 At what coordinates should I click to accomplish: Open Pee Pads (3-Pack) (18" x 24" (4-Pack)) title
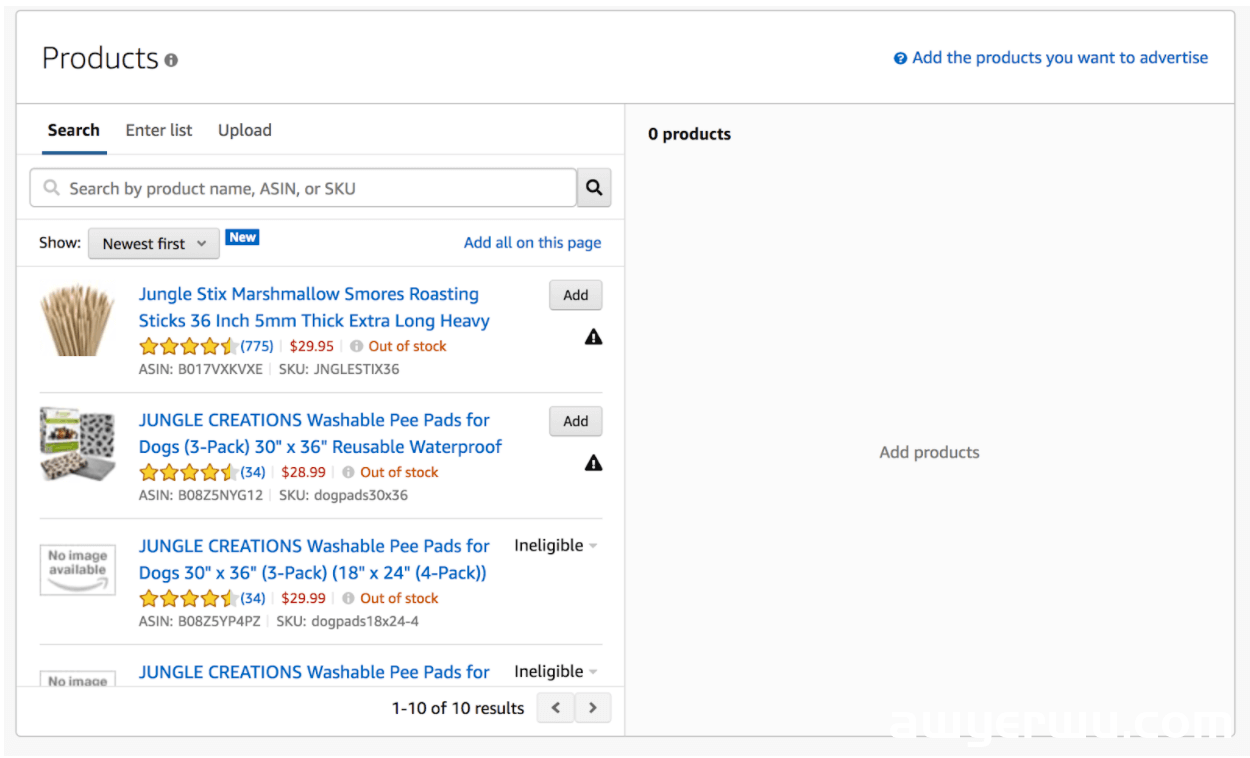[x=314, y=559]
